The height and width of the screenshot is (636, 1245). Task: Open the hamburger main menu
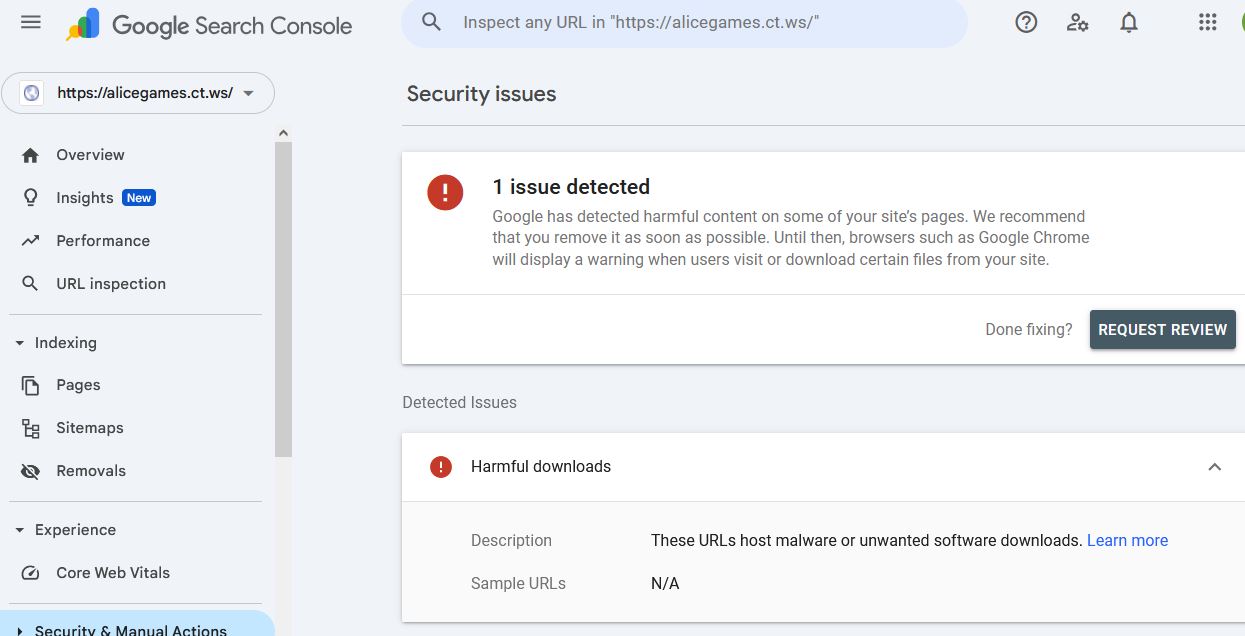point(31,22)
